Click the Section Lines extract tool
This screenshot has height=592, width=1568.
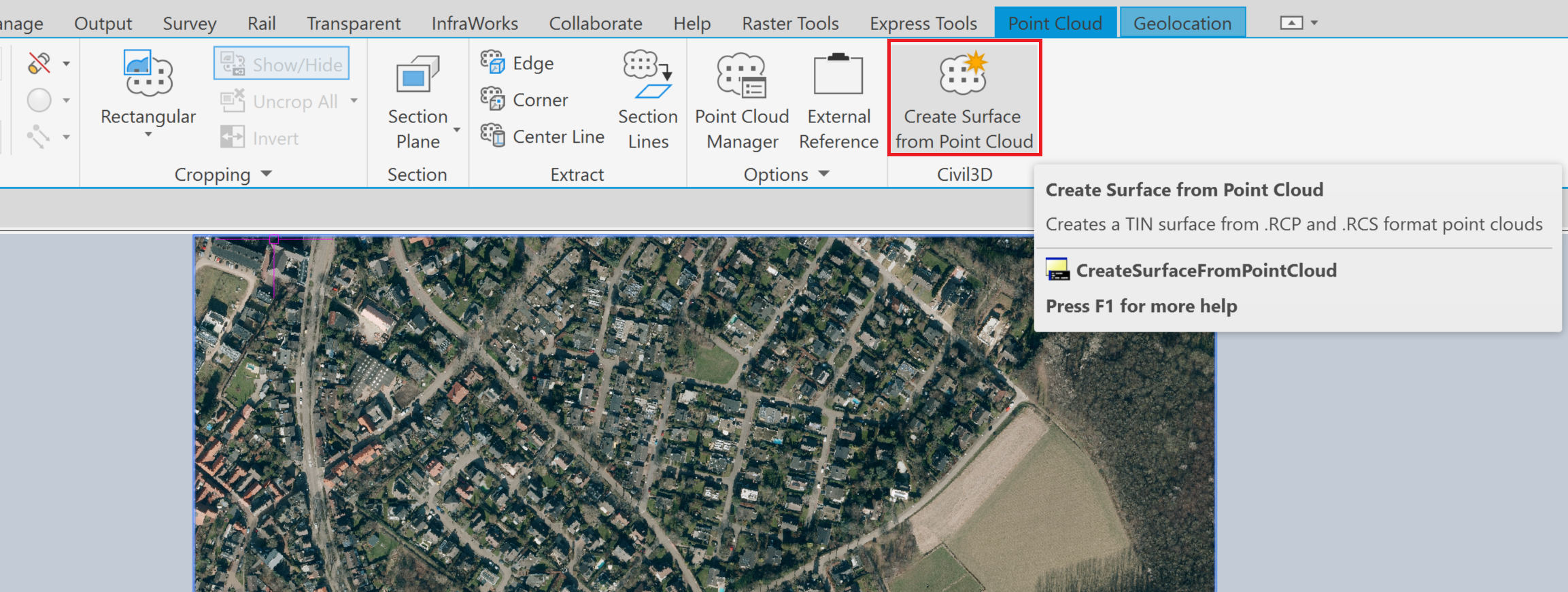(x=648, y=101)
